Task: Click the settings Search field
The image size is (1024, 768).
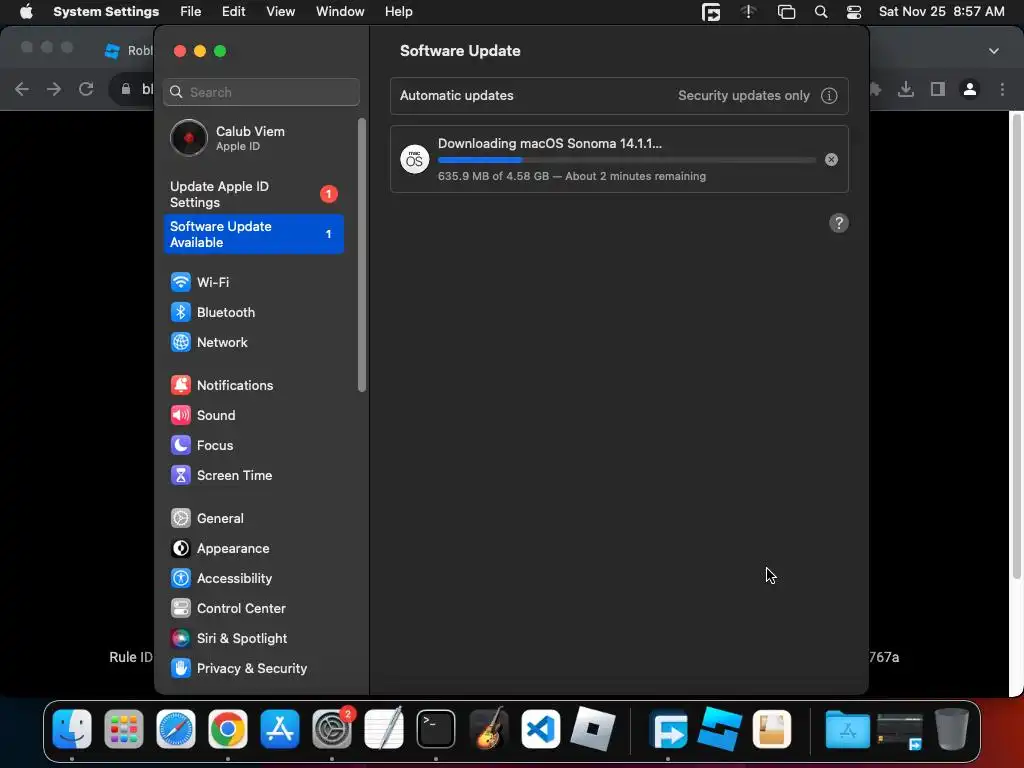Action: tap(261, 92)
